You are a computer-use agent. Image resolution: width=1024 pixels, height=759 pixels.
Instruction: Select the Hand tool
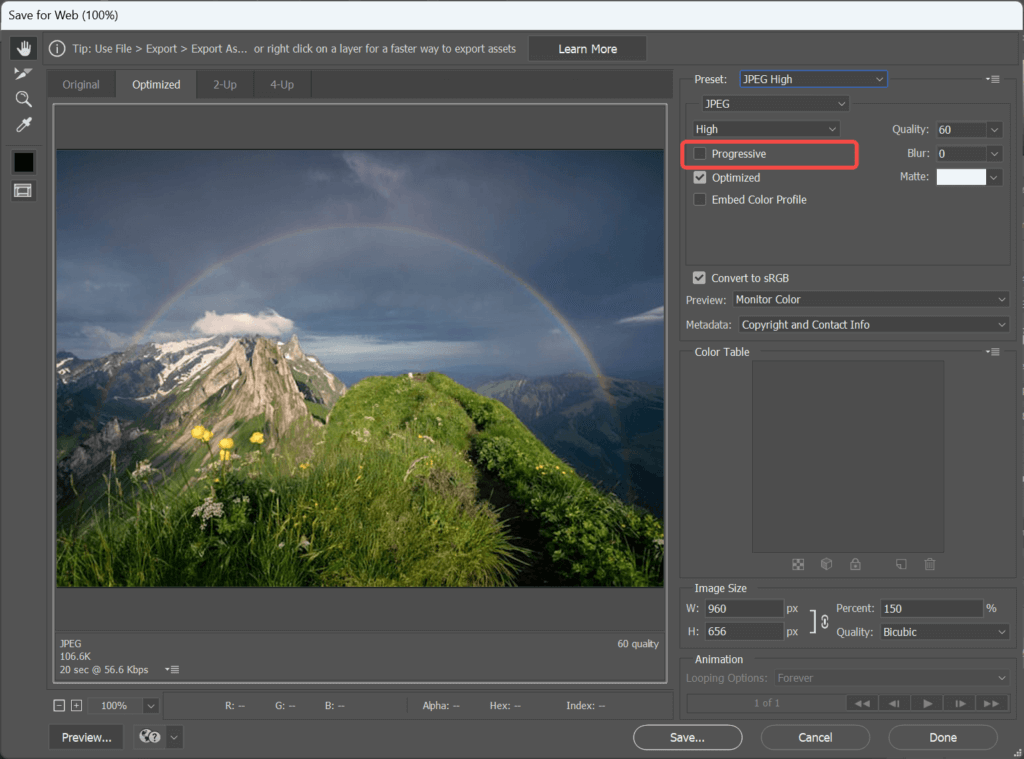24,48
